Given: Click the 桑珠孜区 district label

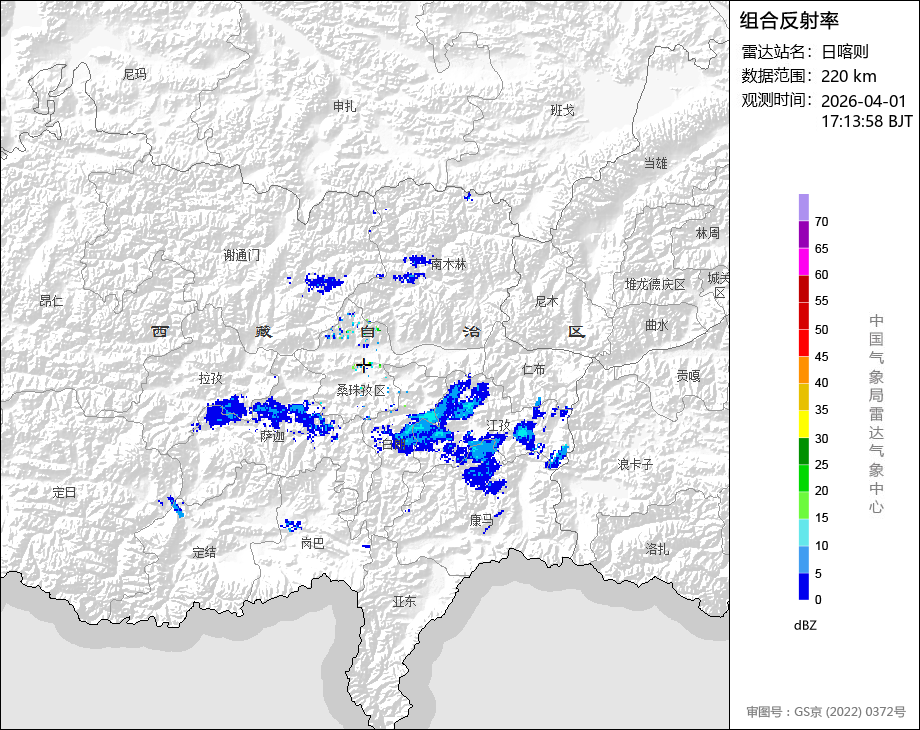Looking at the screenshot, I should (x=361, y=390).
